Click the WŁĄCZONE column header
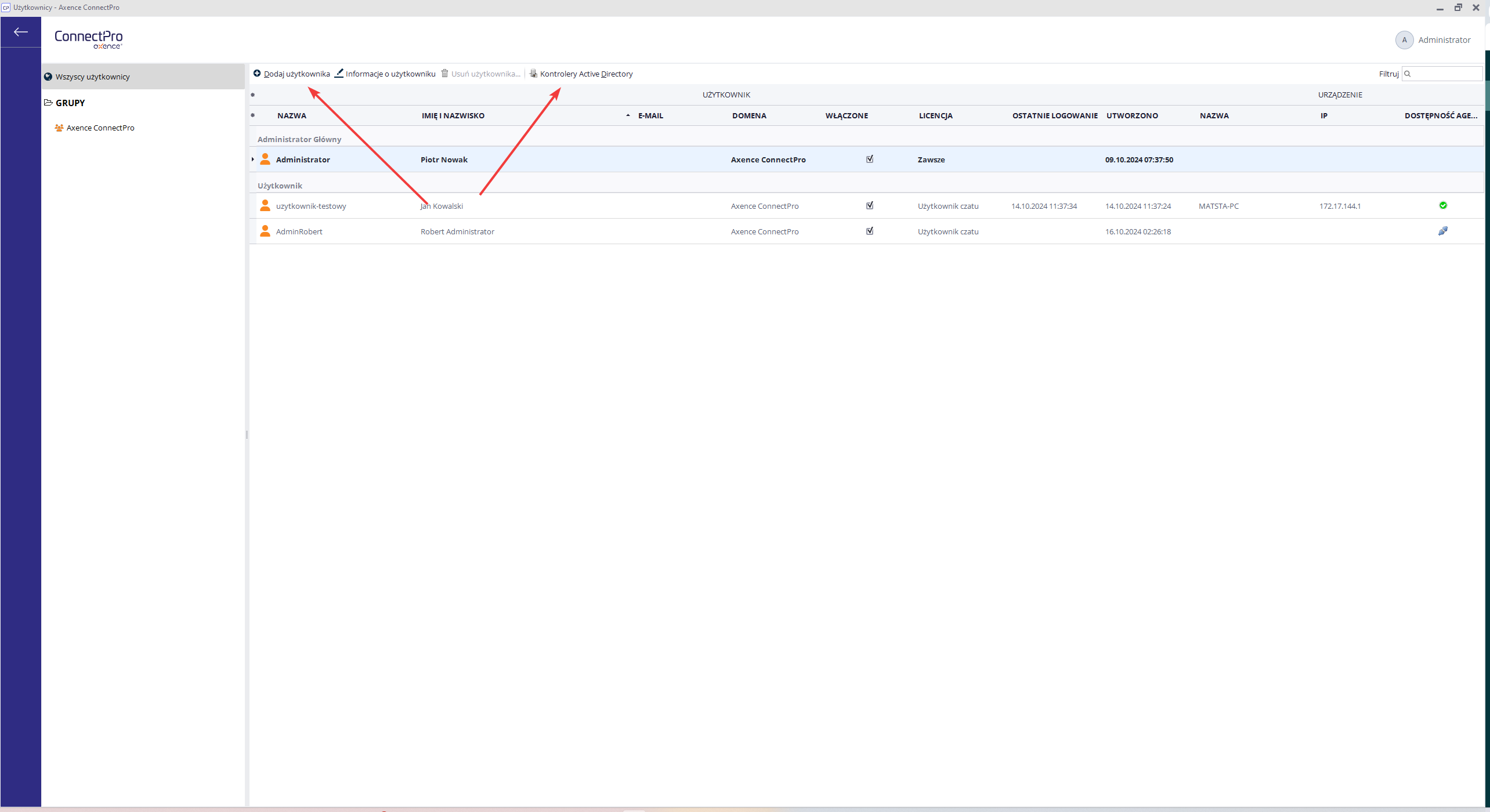 [x=847, y=115]
